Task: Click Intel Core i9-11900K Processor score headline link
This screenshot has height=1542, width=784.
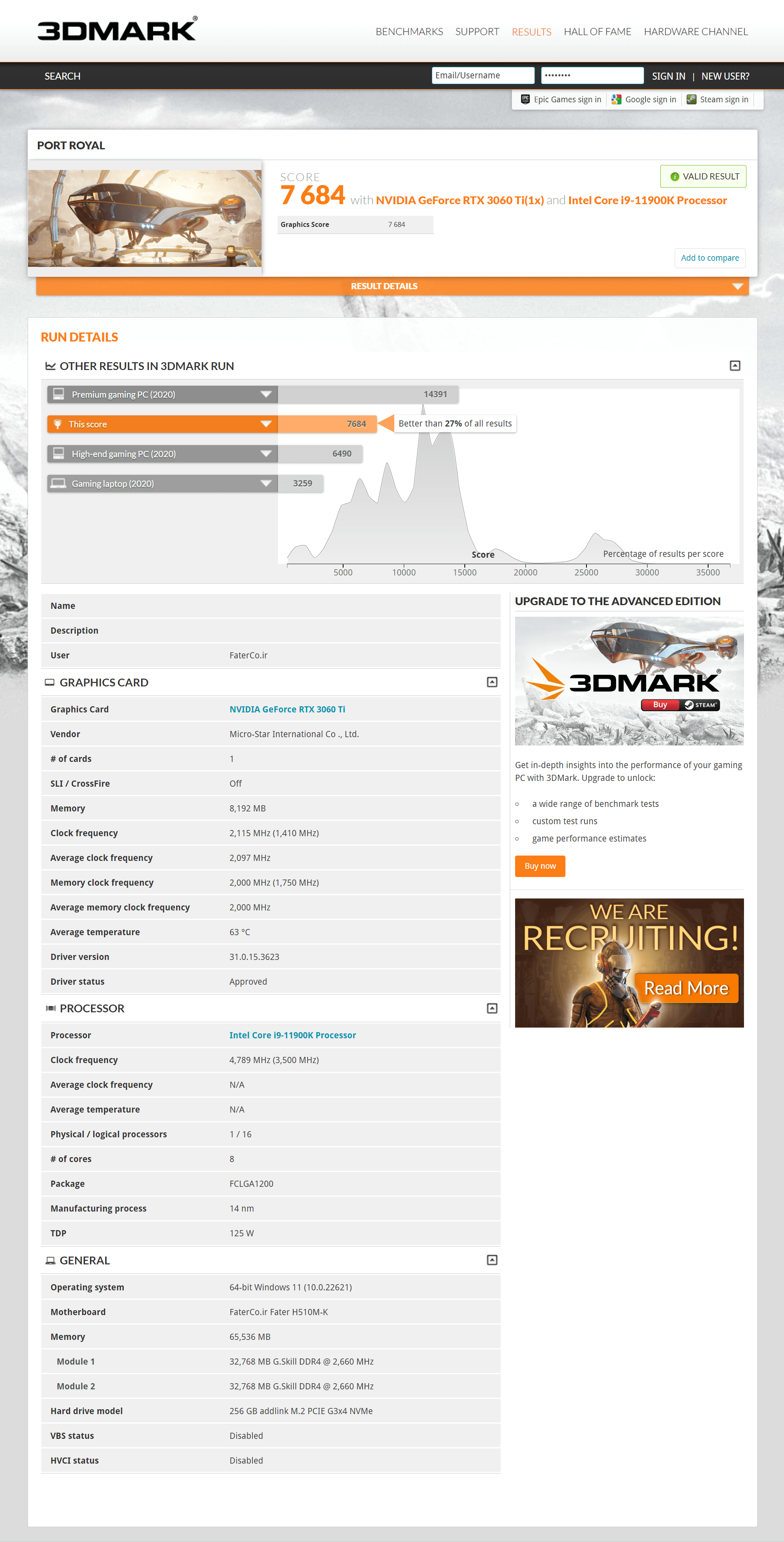Action: click(647, 200)
